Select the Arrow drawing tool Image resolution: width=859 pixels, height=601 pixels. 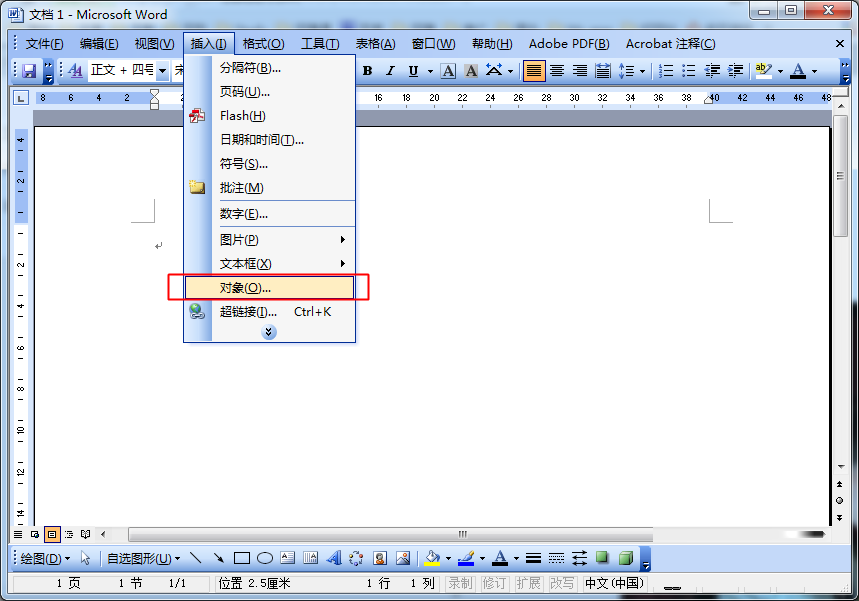tap(219, 558)
